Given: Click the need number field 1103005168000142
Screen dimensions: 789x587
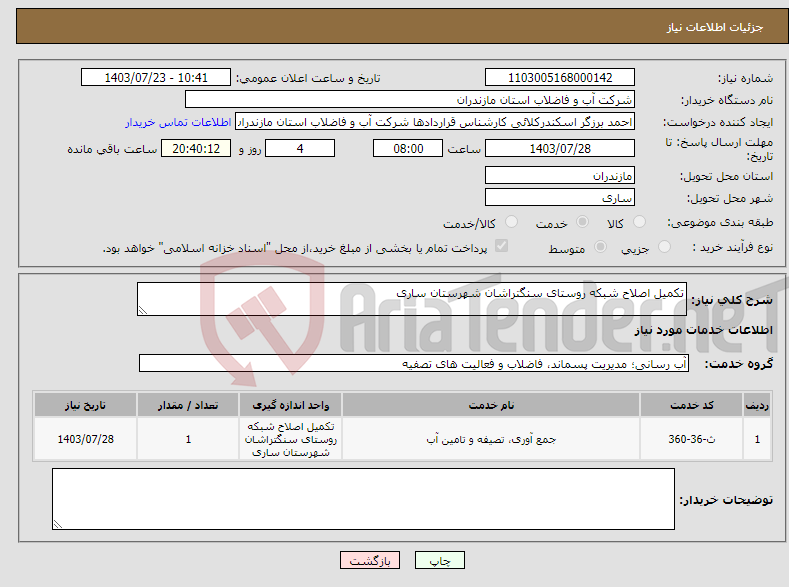Looking at the screenshot, I should click(560, 77).
